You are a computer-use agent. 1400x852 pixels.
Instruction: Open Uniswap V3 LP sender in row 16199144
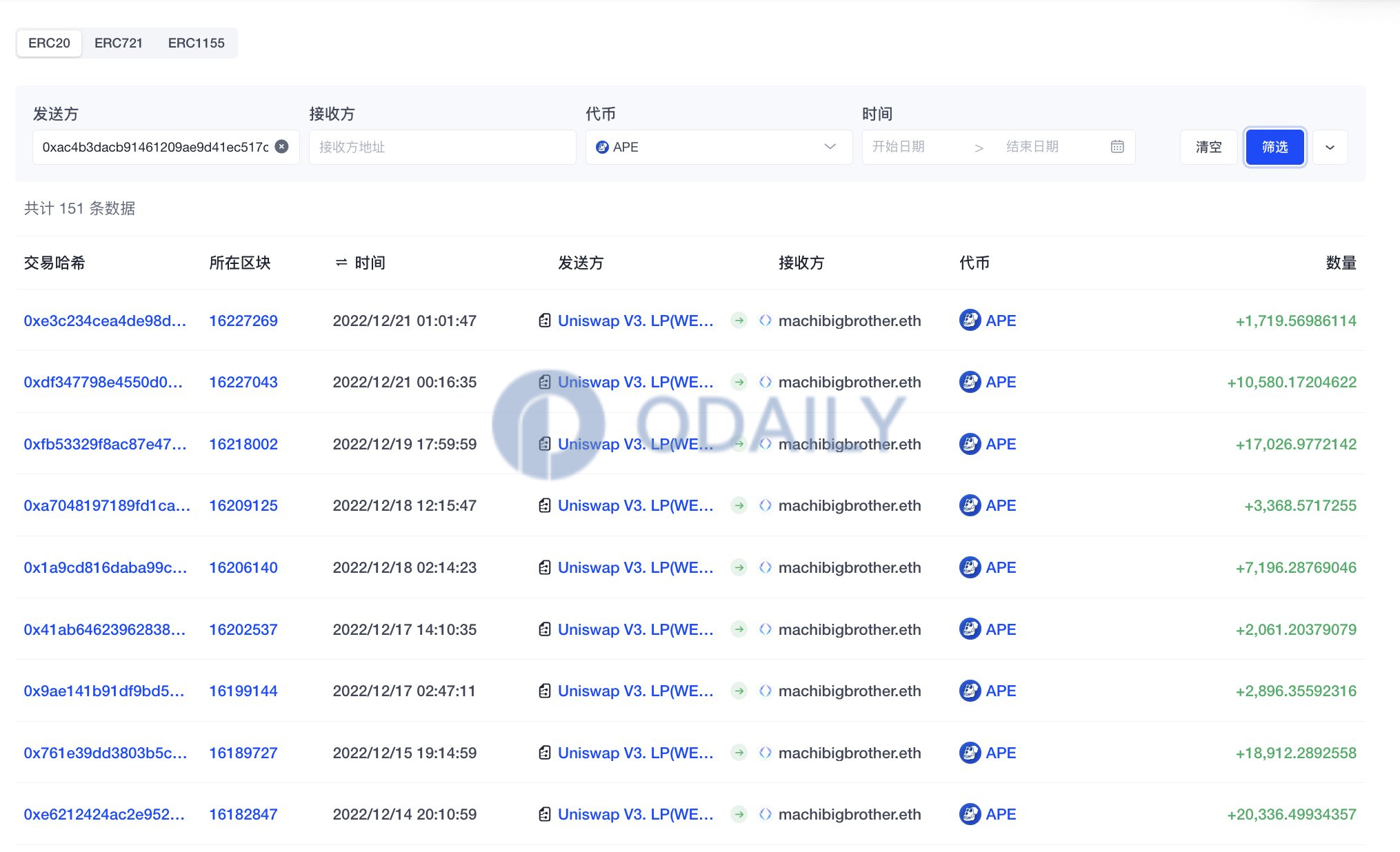(x=636, y=691)
